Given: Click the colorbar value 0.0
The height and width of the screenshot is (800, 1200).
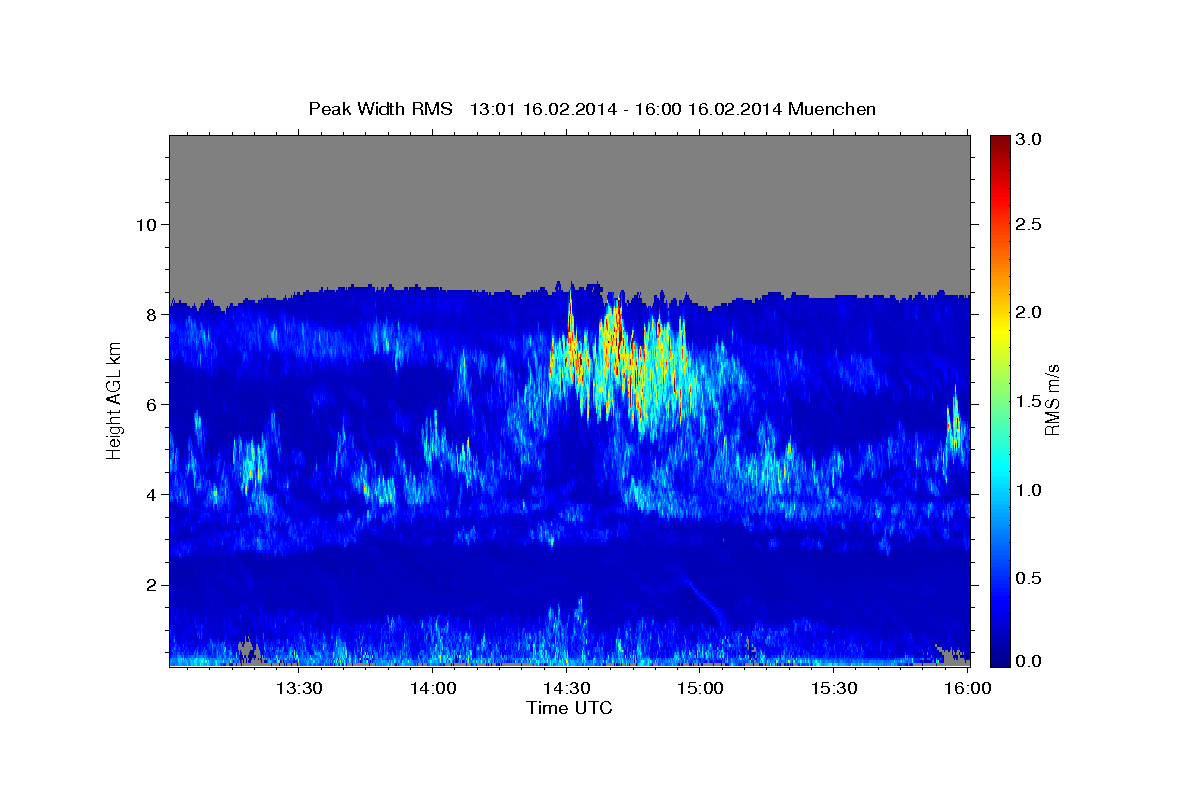Looking at the screenshot, I should pyautogui.click(x=1030, y=662).
